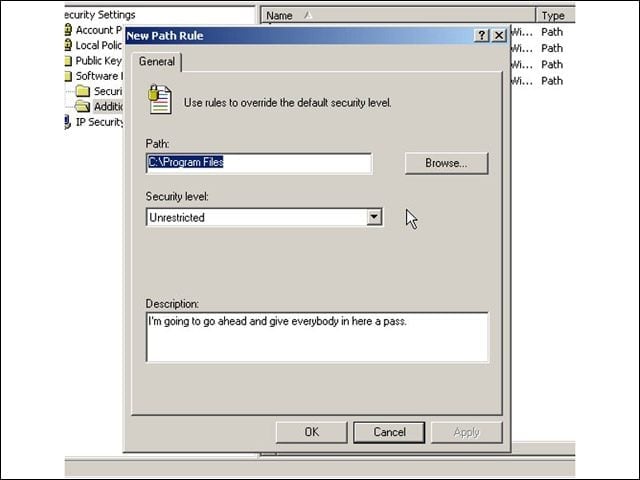The width and height of the screenshot is (640, 480).
Task: Select the General tab
Action: point(157,62)
